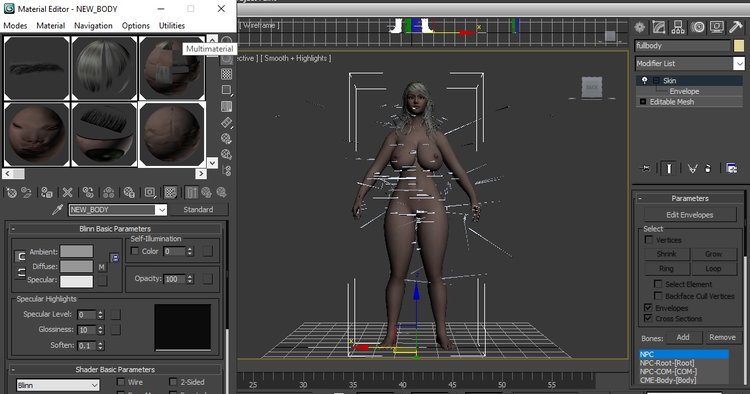
Task: Click the Go to Parent icon
Action: point(207,193)
